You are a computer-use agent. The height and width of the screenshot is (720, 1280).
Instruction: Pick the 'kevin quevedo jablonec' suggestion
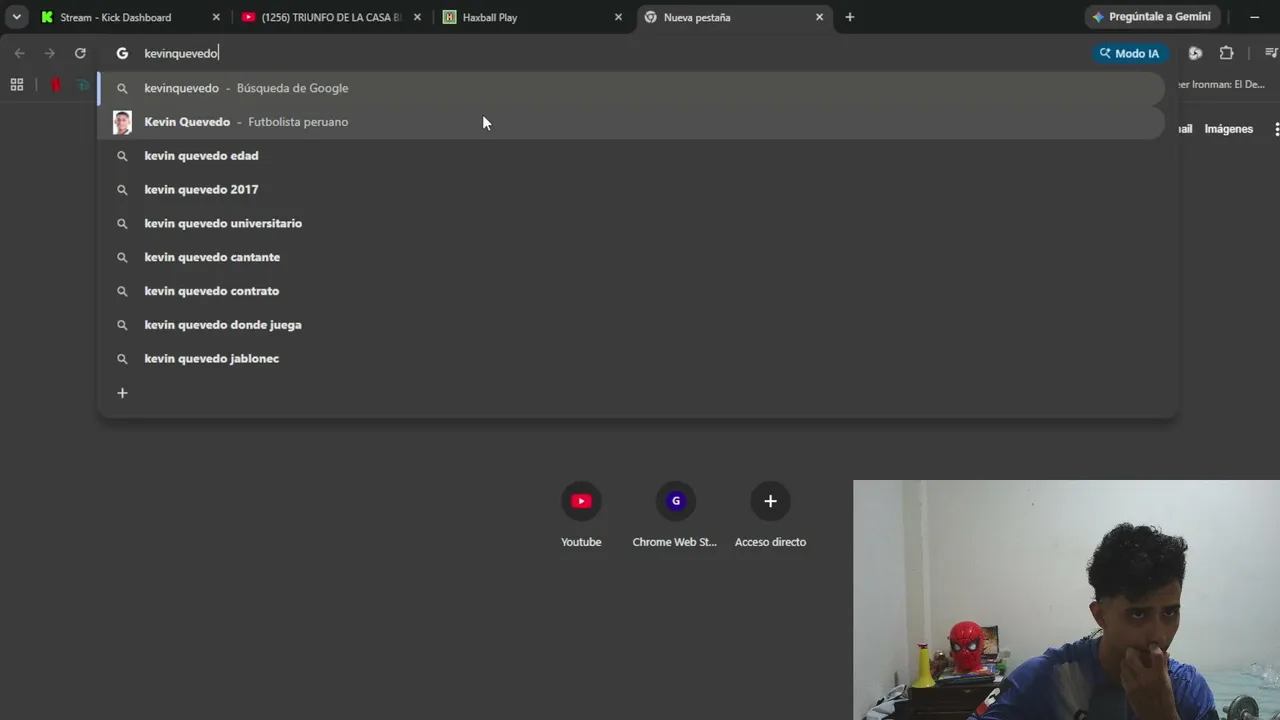click(x=631, y=359)
